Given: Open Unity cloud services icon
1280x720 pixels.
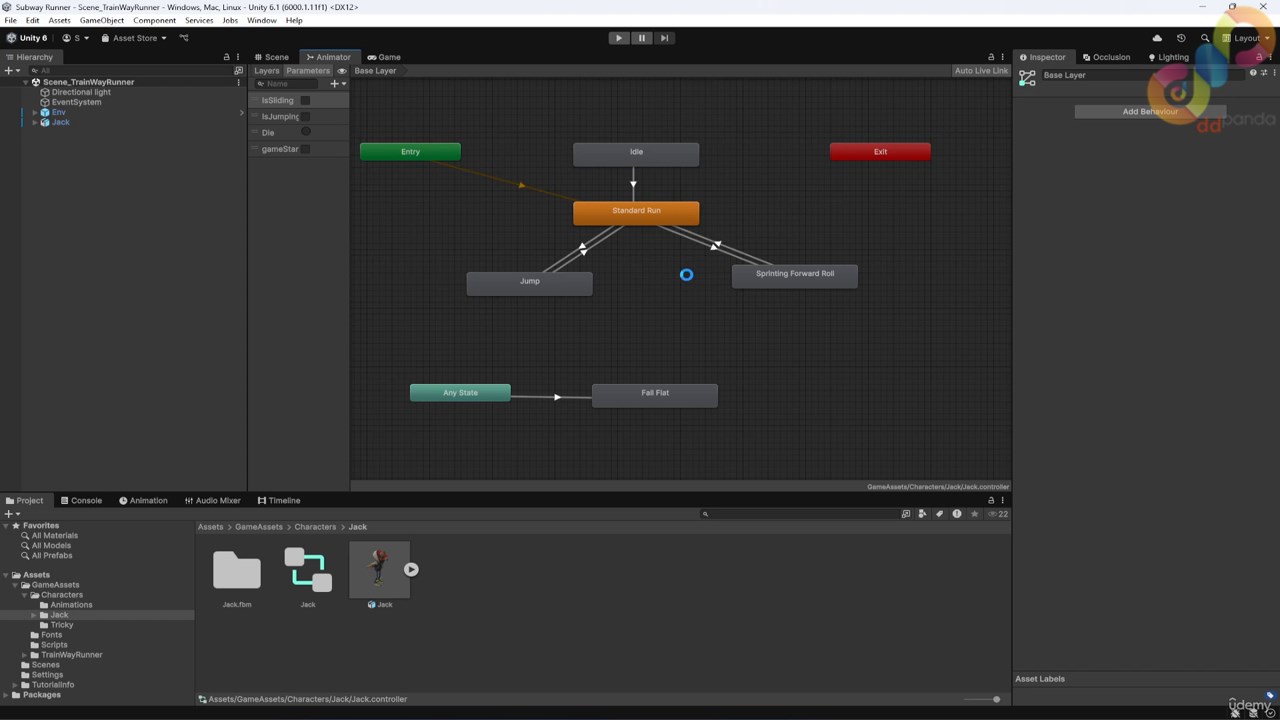Looking at the screenshot, I should coord(1157,38).
